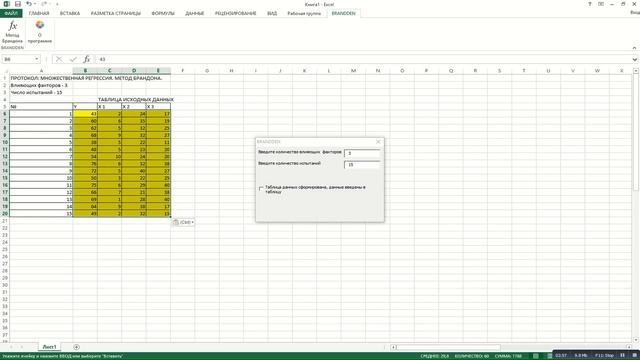Switch to the ВИД tab
Viewport: 640px width, 360px height.
point(272,13)
